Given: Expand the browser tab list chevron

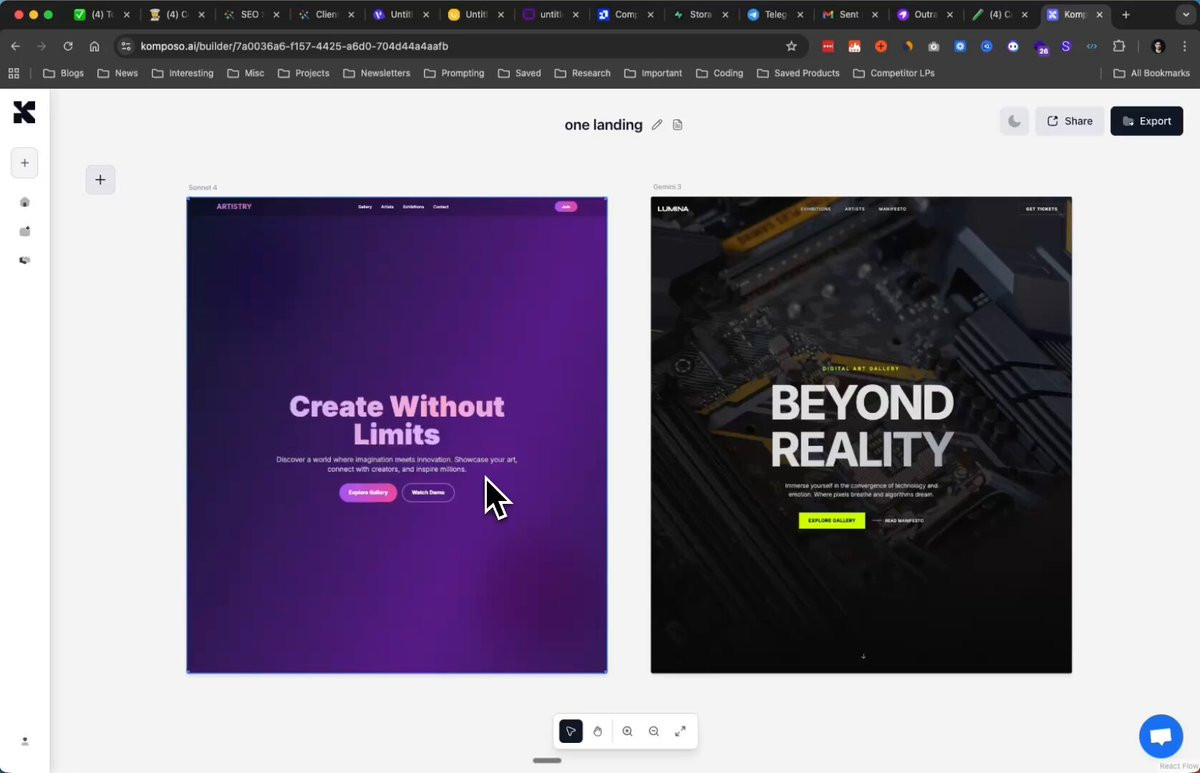Looking at the screenshot, I should coord(1184,15).
